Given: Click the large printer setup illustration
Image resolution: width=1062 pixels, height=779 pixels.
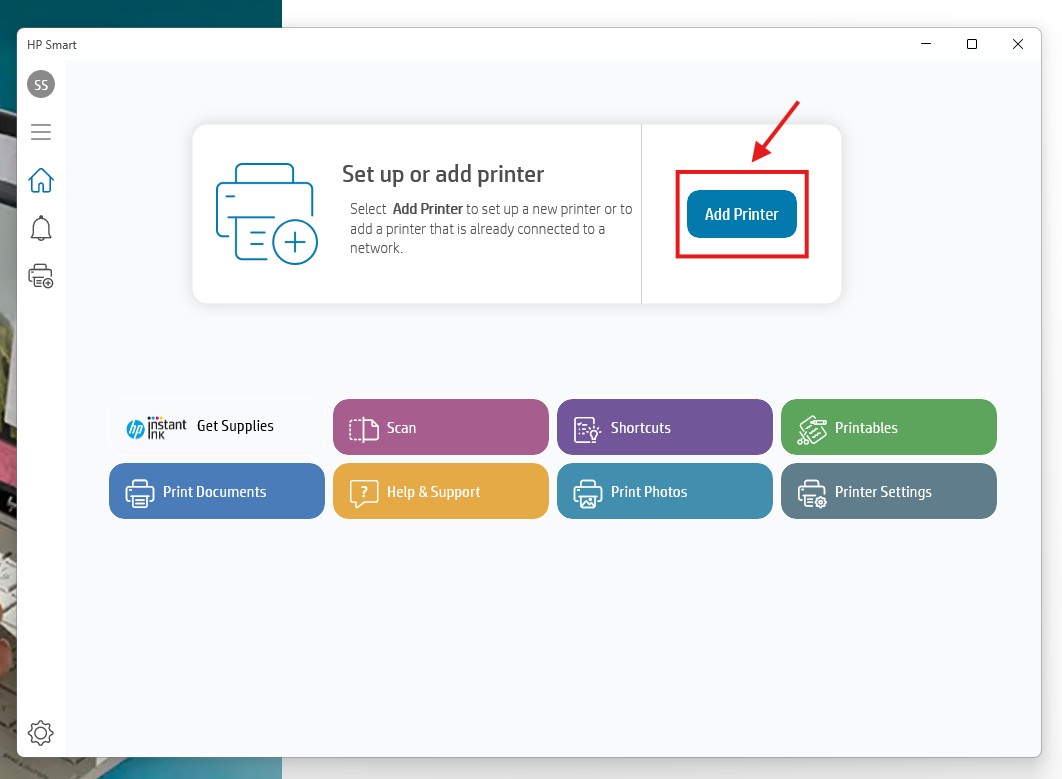Looking at the screenshot, I should 266,214.
